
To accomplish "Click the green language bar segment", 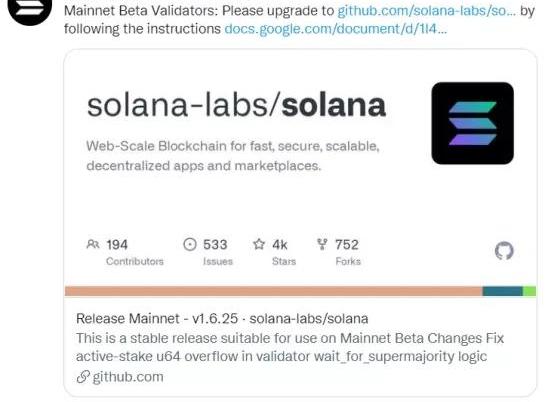I will click(529, 291).
